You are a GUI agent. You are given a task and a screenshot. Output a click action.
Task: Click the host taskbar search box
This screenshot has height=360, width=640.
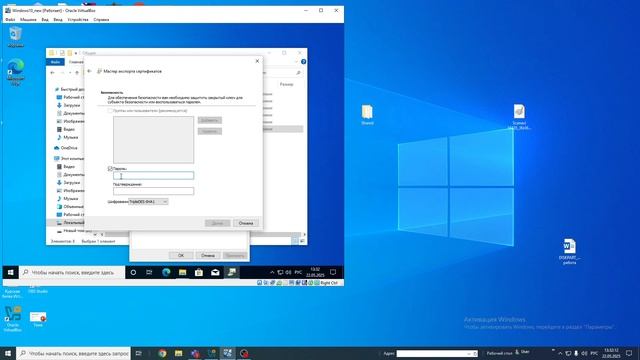click(x=73, y=353)
